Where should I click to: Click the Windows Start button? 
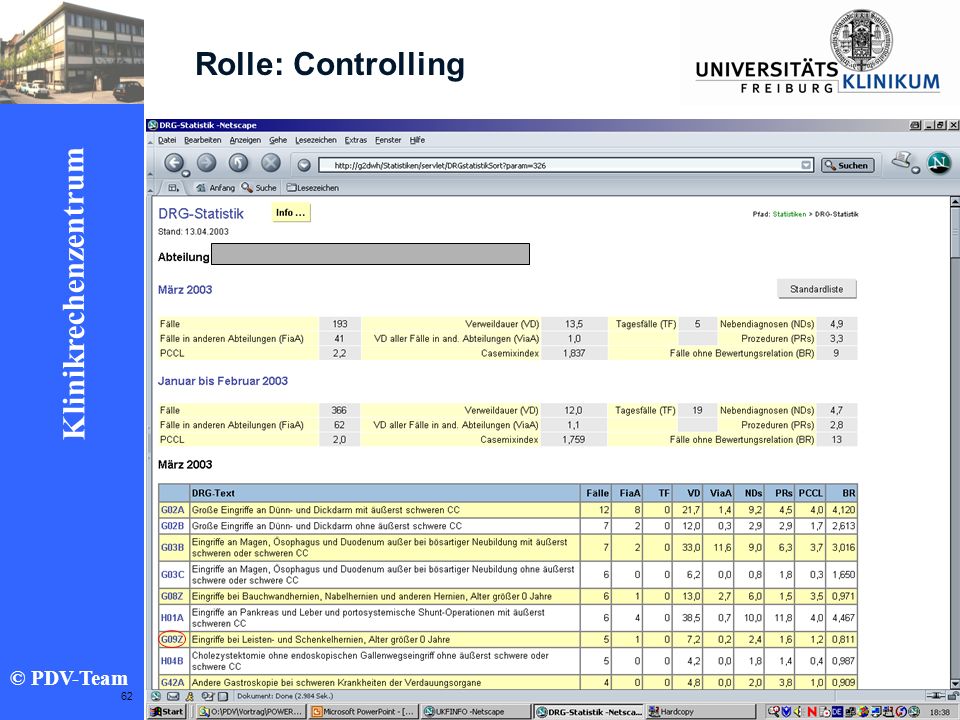coord(168,711)
